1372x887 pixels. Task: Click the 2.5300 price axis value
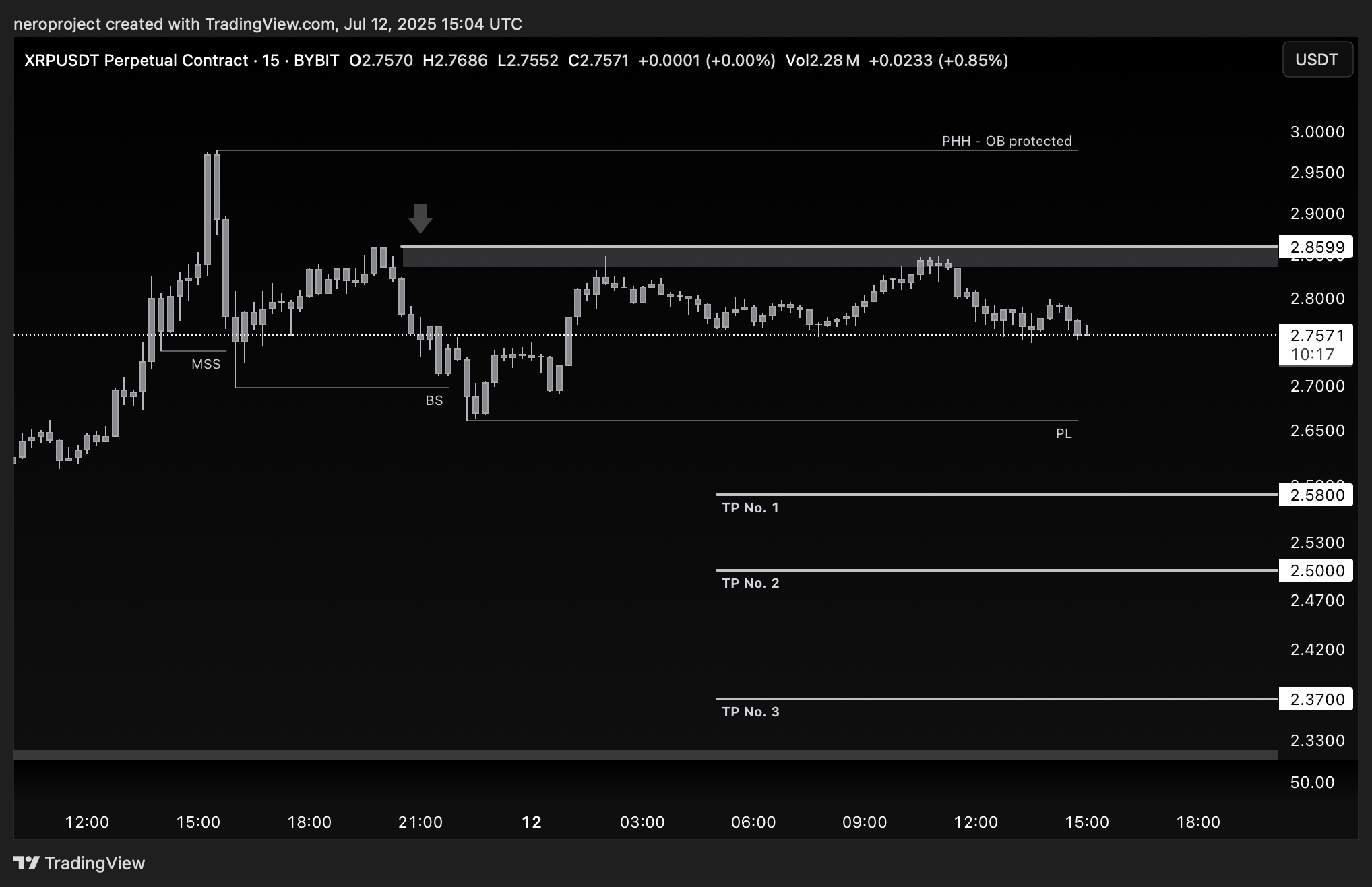(1317, 543)
